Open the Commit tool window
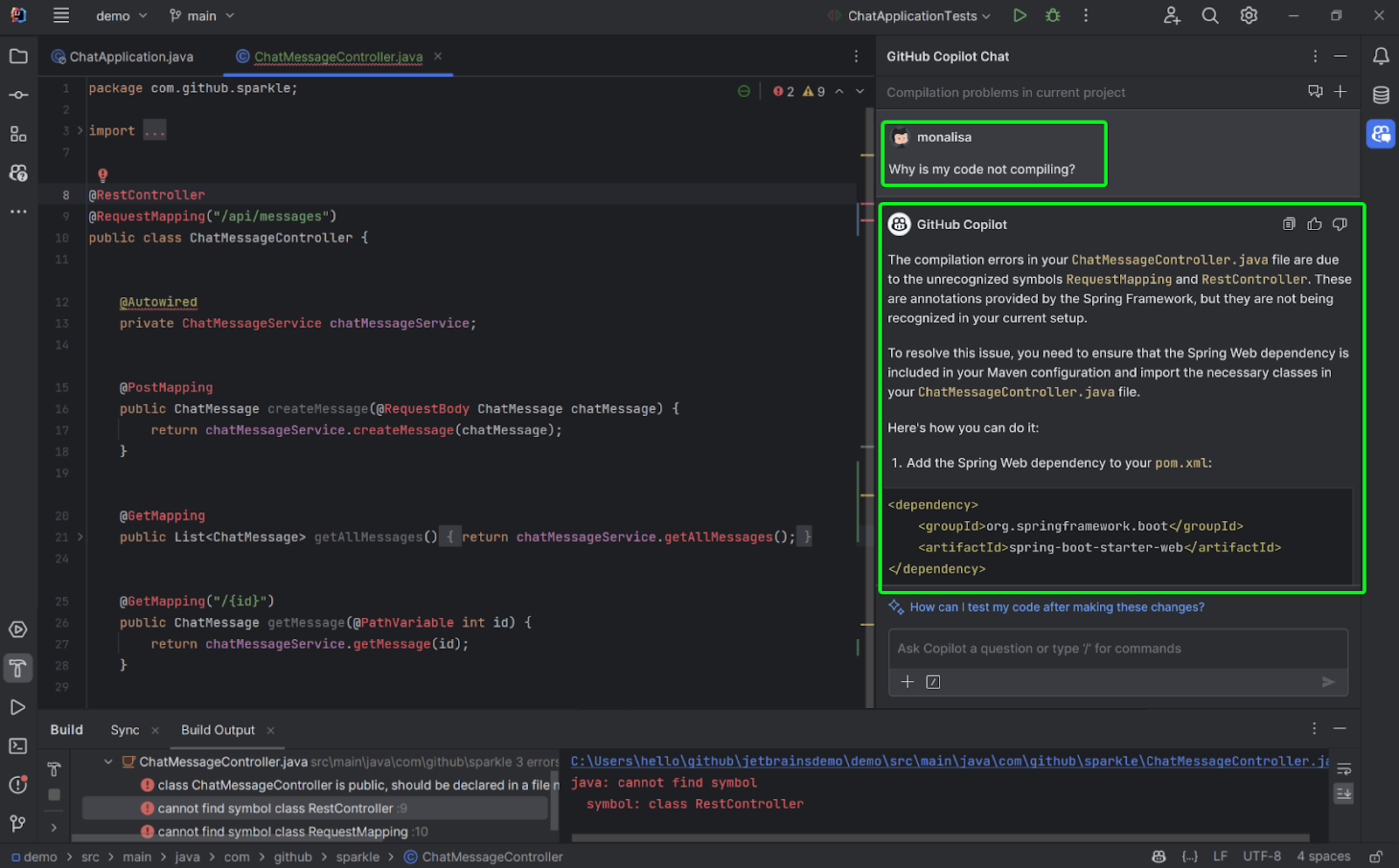 coord(18,95)
